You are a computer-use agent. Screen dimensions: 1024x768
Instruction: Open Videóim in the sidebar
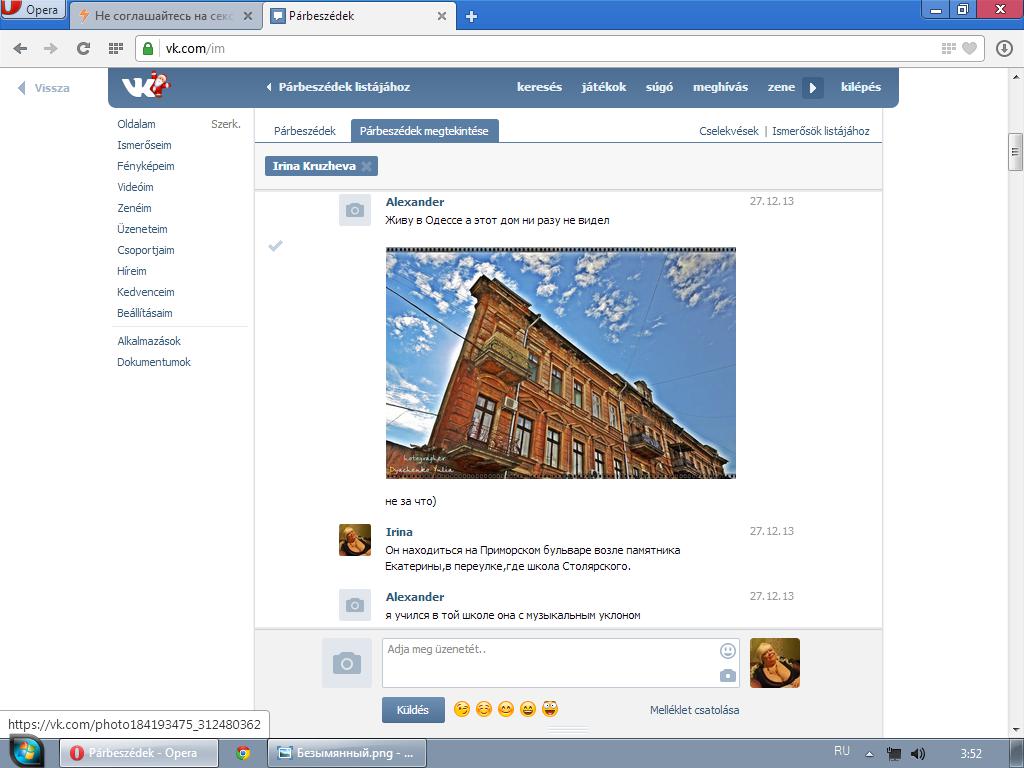pos(135,187)
